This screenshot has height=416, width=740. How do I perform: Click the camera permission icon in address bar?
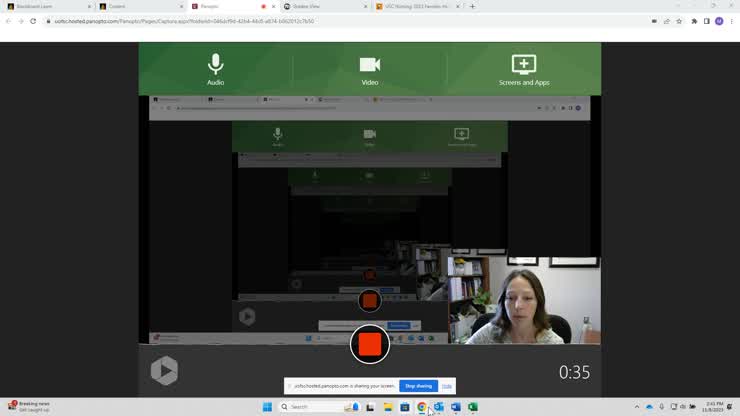[654, 21]
